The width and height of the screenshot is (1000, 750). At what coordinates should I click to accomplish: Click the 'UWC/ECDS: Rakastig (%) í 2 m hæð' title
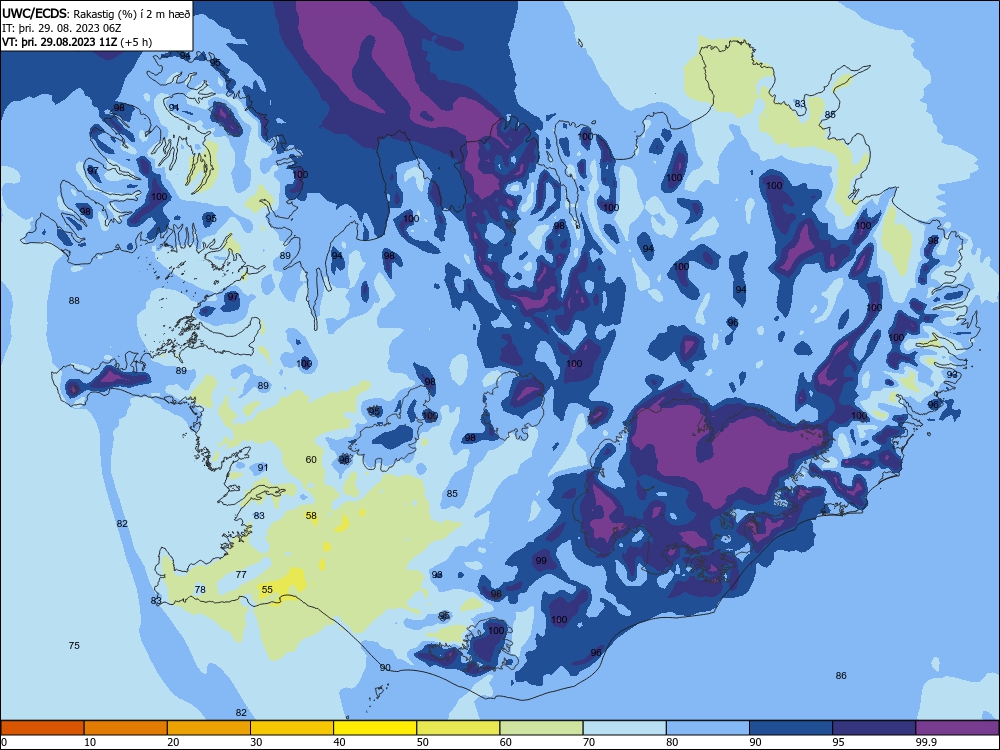pos(96,14)
